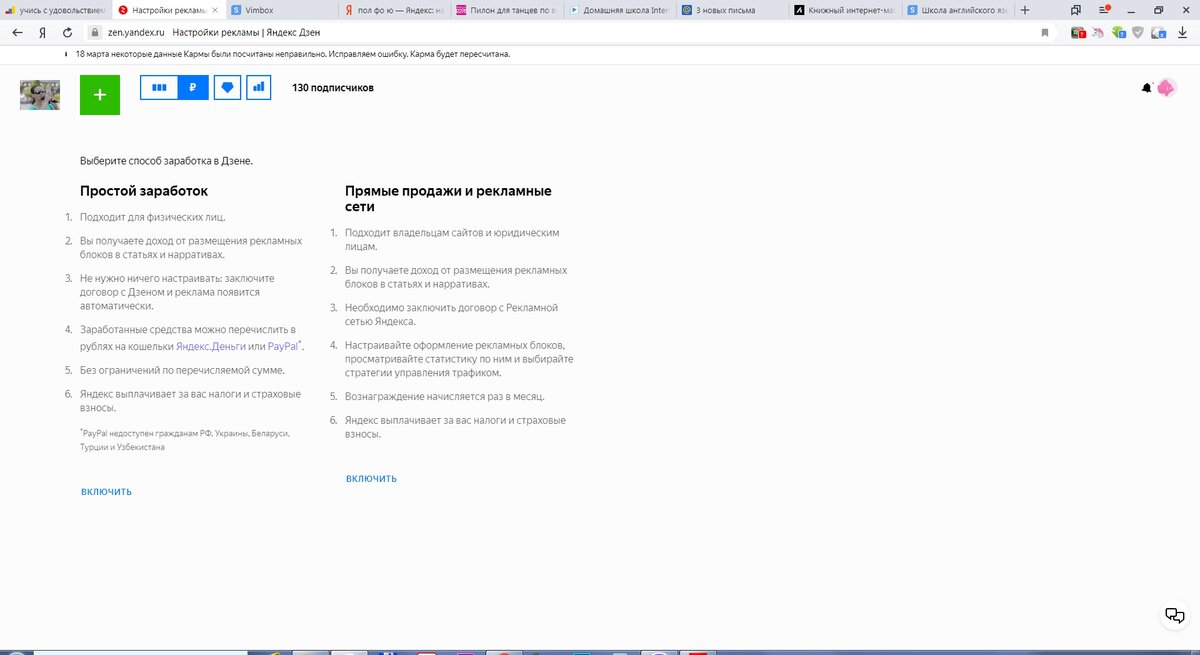Click the 18 марта Карма notice banner text

point(293,54)
